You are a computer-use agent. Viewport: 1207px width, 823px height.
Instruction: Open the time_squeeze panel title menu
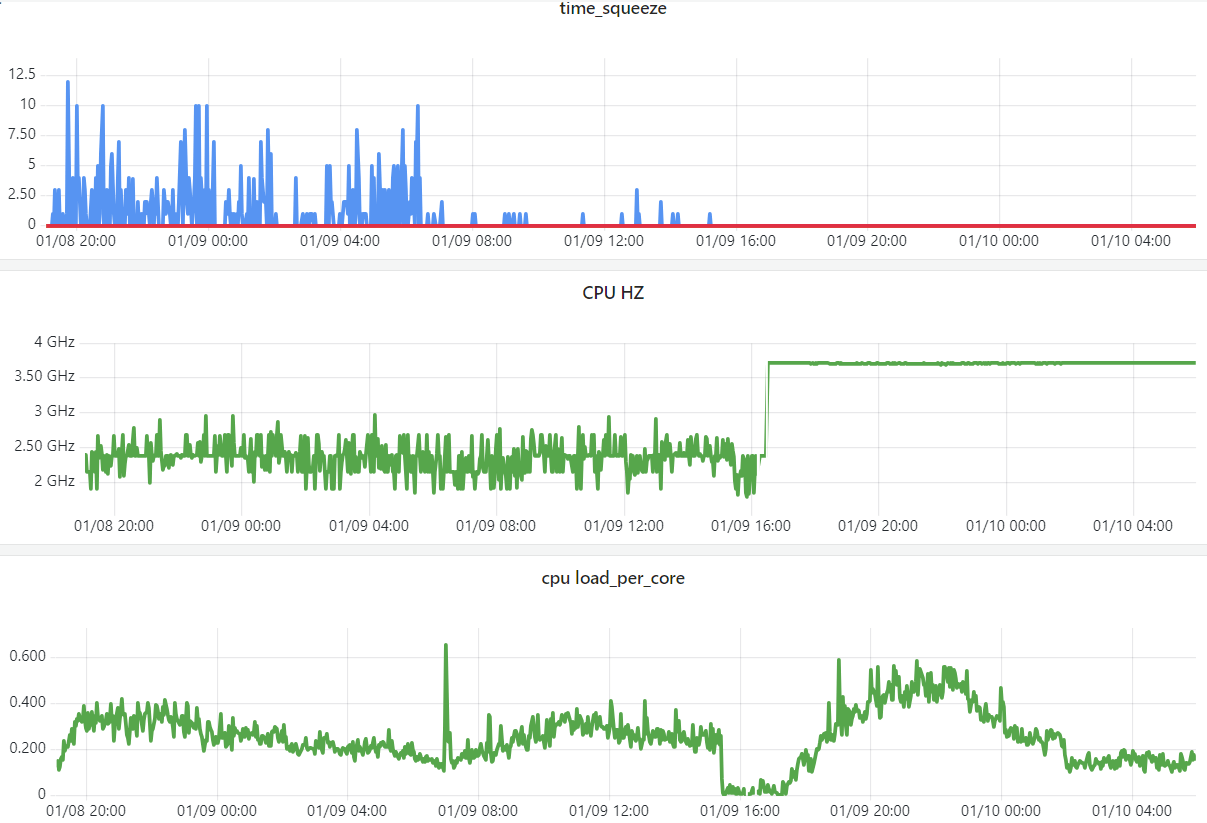[612, 9]
